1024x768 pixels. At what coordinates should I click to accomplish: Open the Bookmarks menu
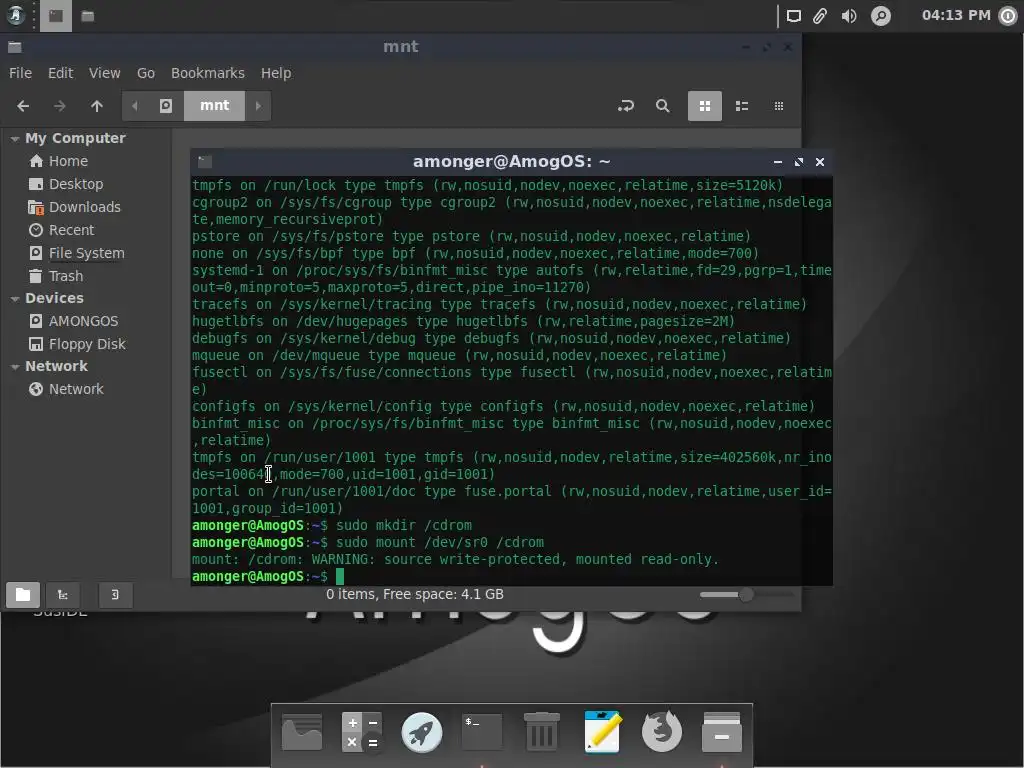tap(208, 73)
